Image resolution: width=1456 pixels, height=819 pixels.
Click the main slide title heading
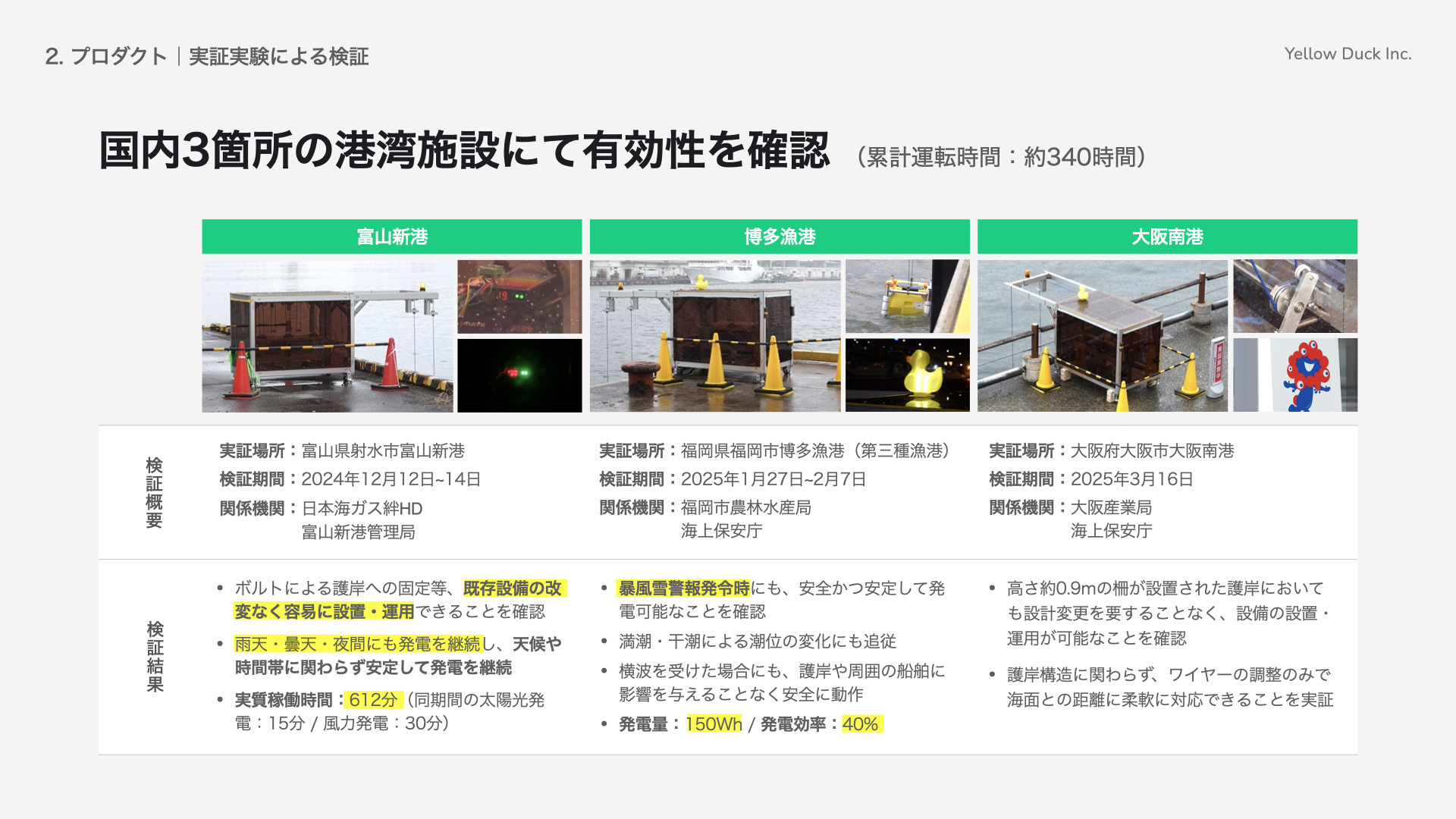pyautogui.click(x=464, y=150)
